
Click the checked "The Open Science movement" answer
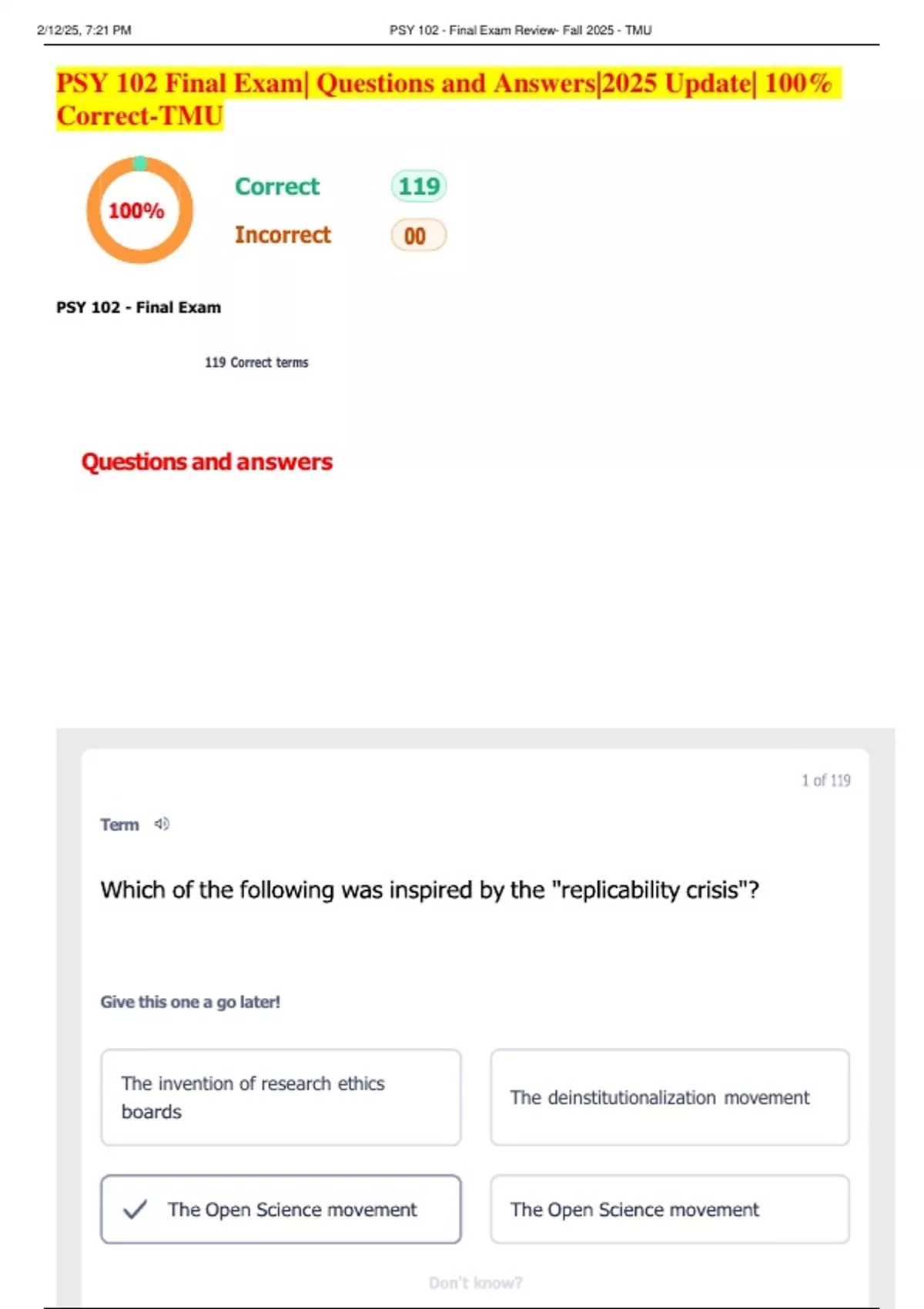293,1209
